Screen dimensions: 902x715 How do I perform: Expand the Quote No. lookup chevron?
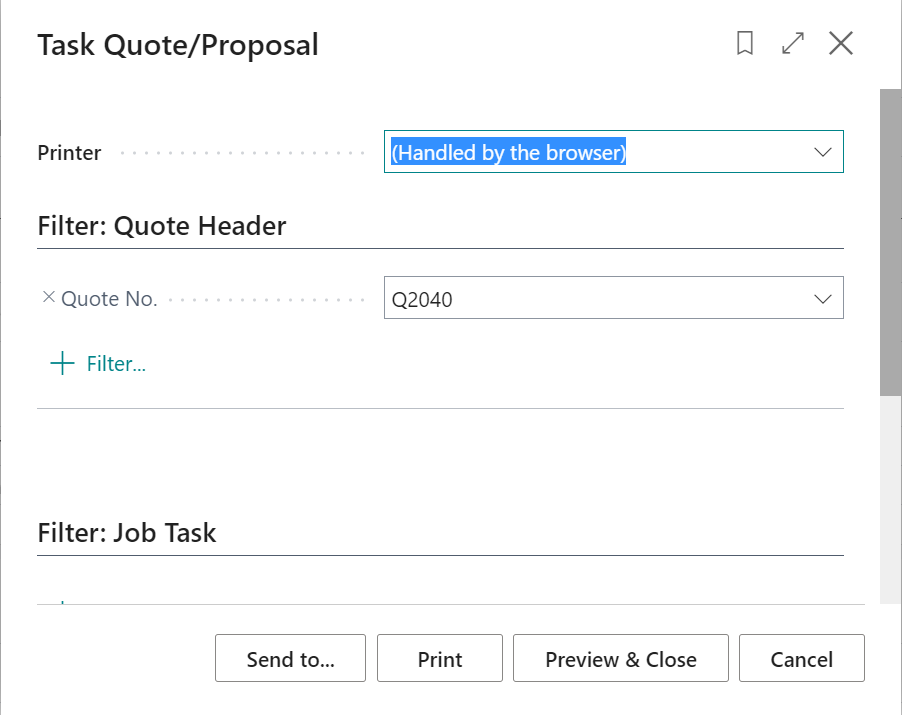pyautogui.click(x=823, y=299)
